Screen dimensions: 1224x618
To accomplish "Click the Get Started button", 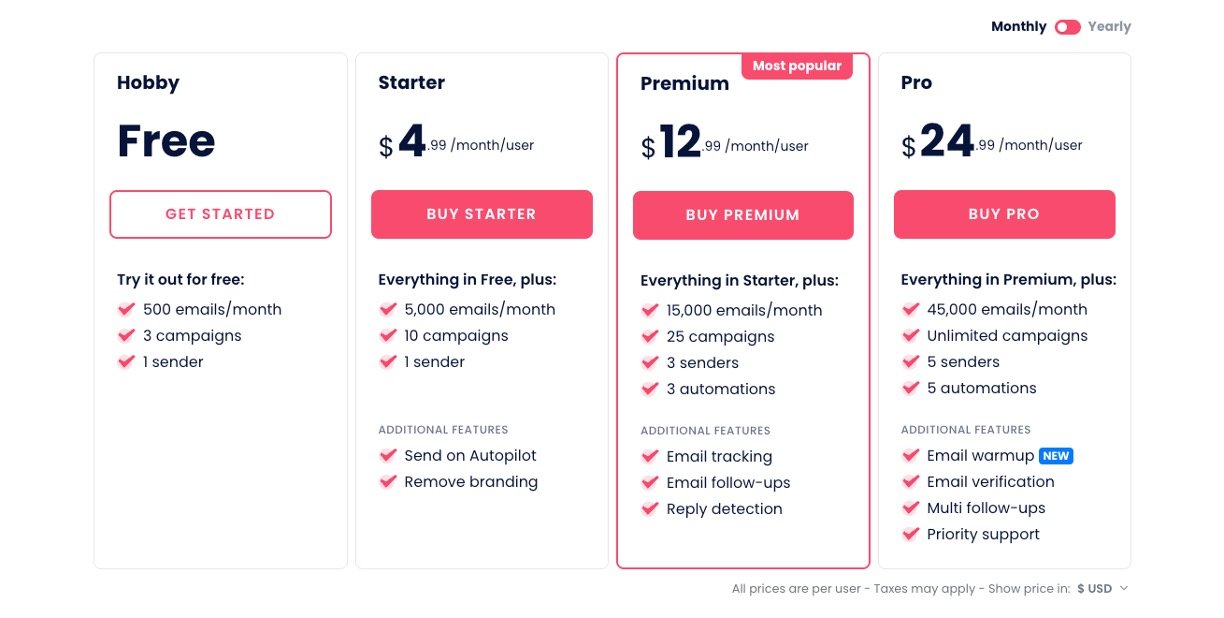I will [x=220, y=214].
